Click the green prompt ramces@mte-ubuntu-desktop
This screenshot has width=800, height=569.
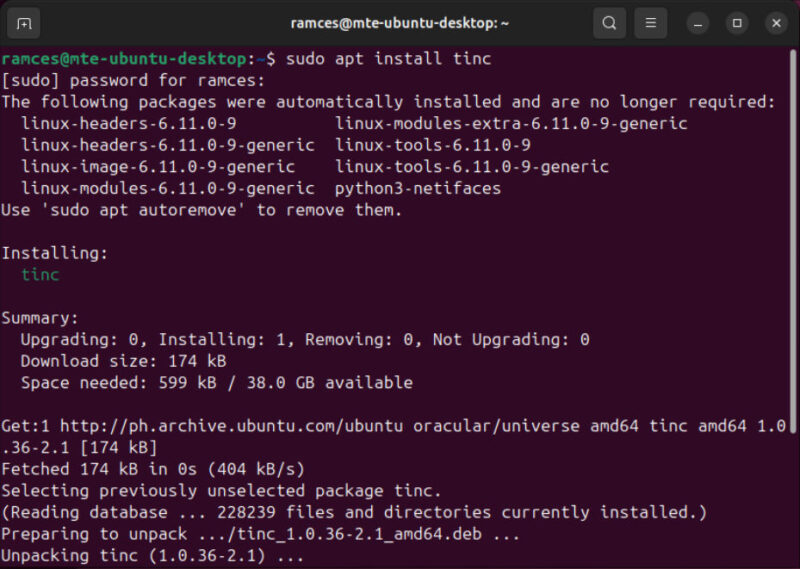pos(124,59)
